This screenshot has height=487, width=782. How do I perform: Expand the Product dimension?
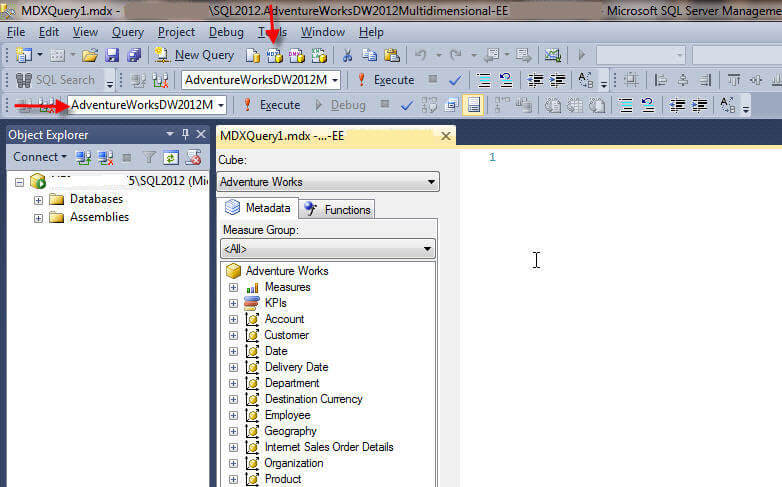pyautogui.click(x=233, y=479)
